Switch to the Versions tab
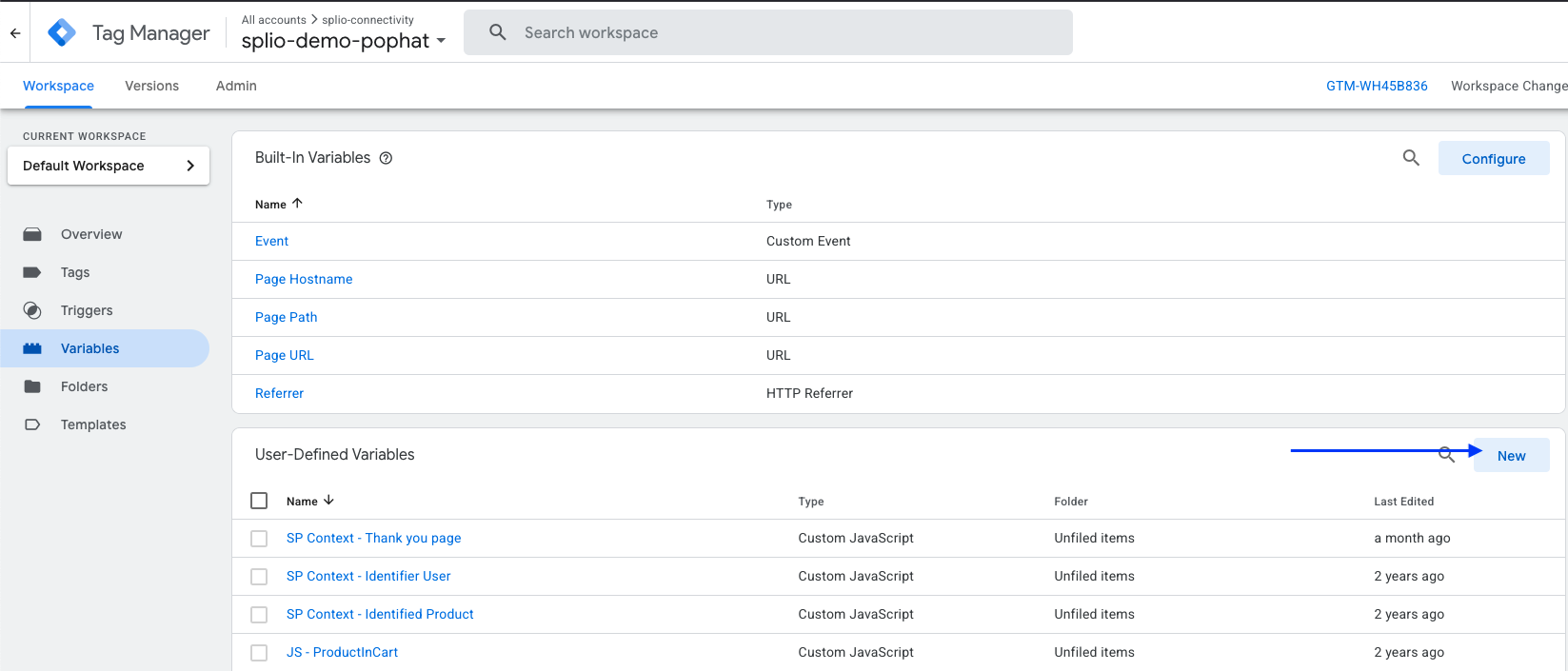The height and width of the screenshot is (671, 1568). [x=151, y=86]
